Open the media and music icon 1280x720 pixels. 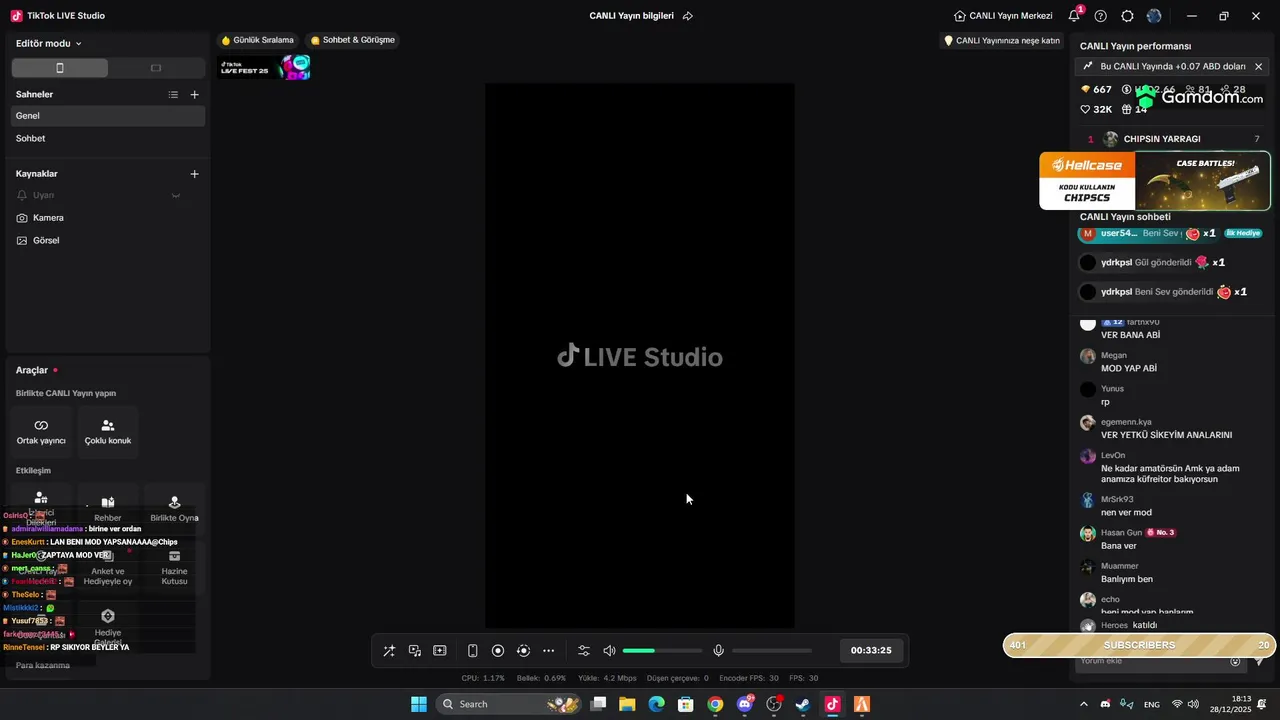coord(415,651)
